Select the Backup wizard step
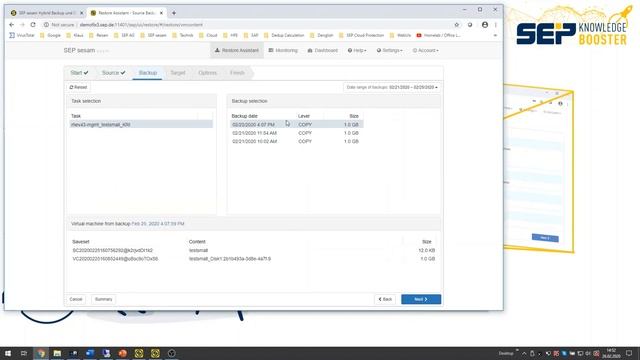The image size is (640, 360). click(x=148, y=73)
